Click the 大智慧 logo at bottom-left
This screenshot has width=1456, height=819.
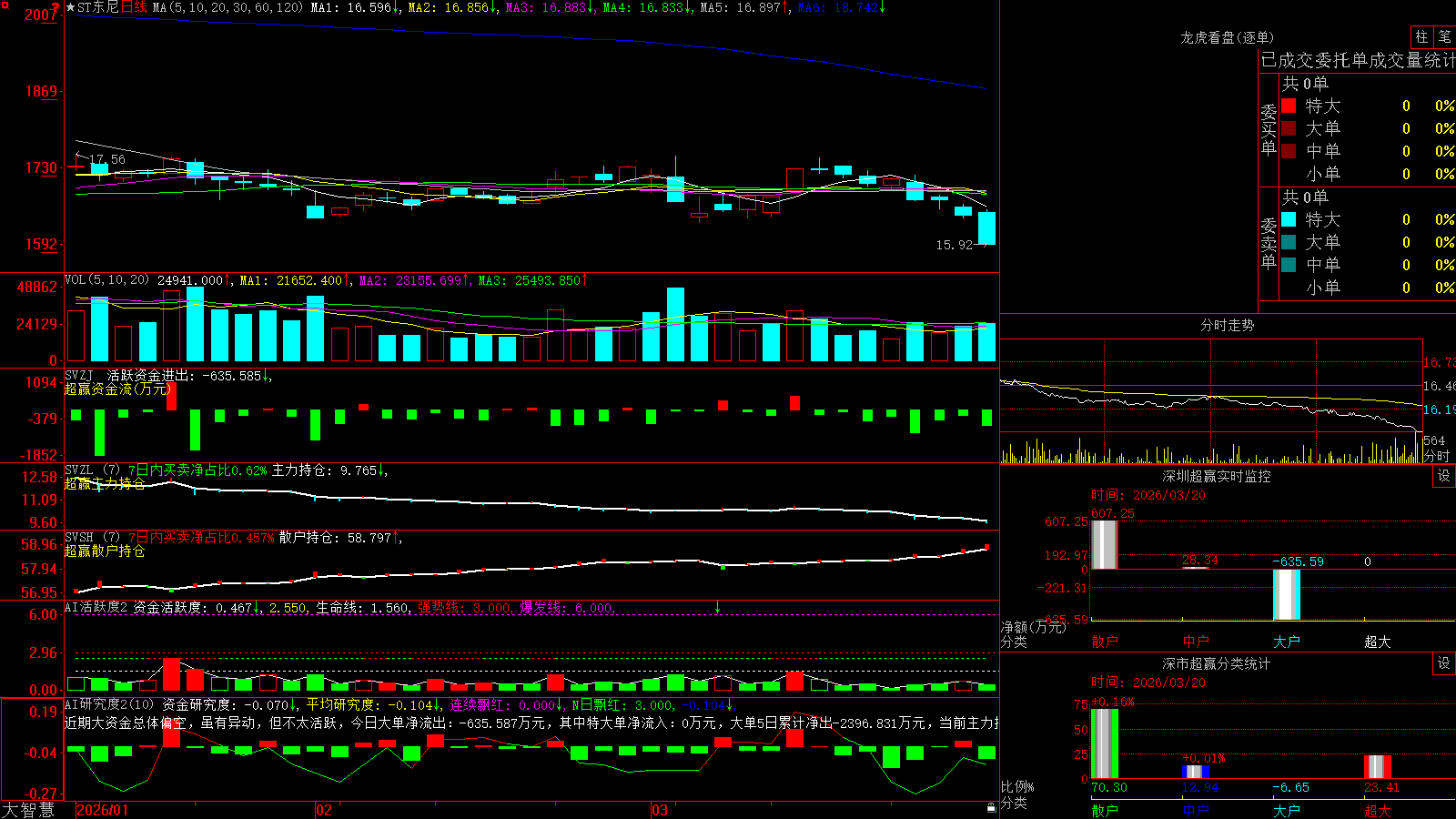tap(28, 810)
